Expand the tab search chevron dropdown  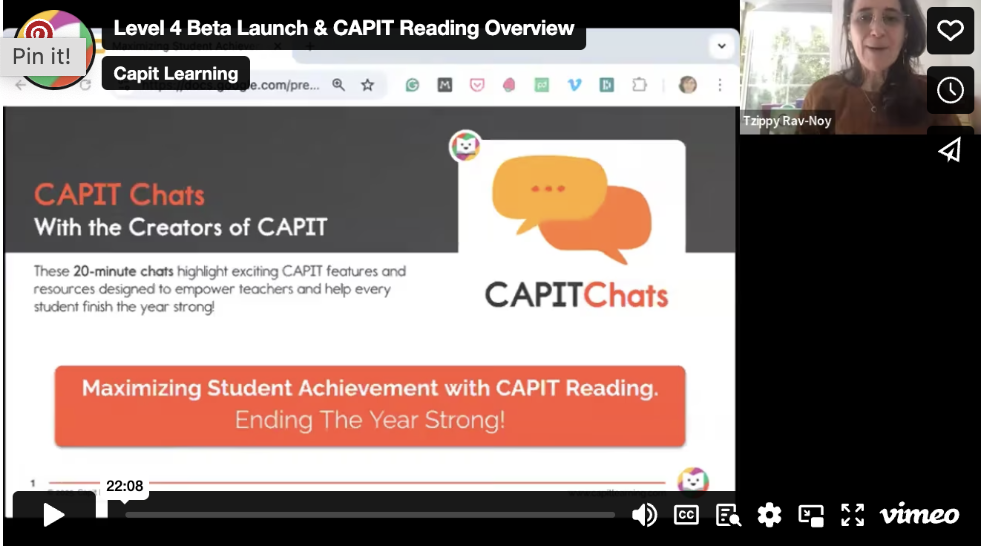721,46
